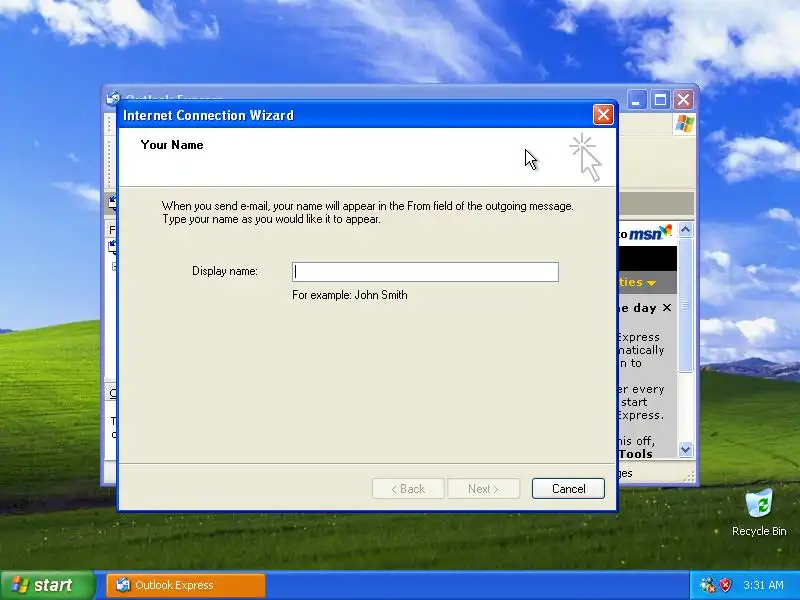Minimize the Outlook Express window
Image resolution: width=800 pixels, height=600 pixels.
click(636, 99)
